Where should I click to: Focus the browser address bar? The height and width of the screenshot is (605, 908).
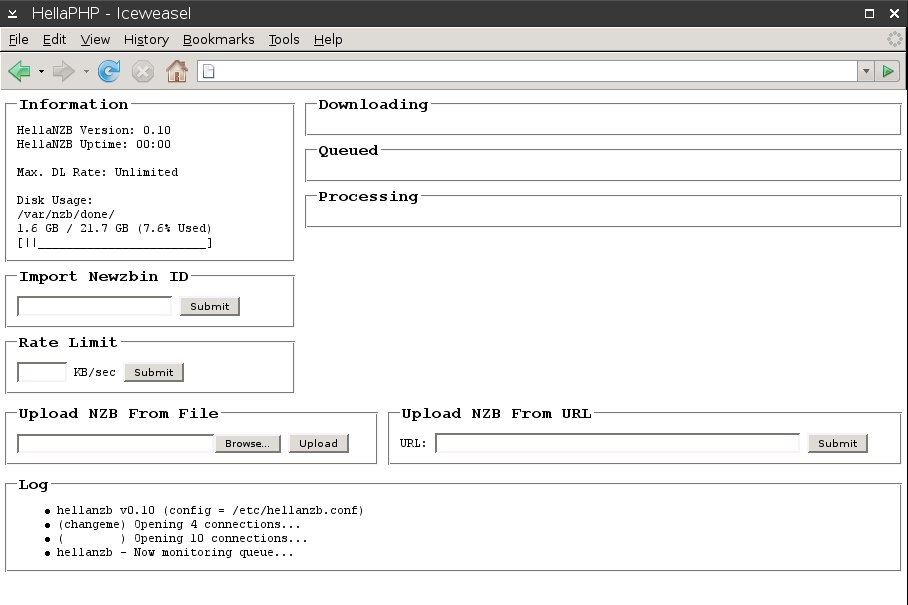click(527, 71)
